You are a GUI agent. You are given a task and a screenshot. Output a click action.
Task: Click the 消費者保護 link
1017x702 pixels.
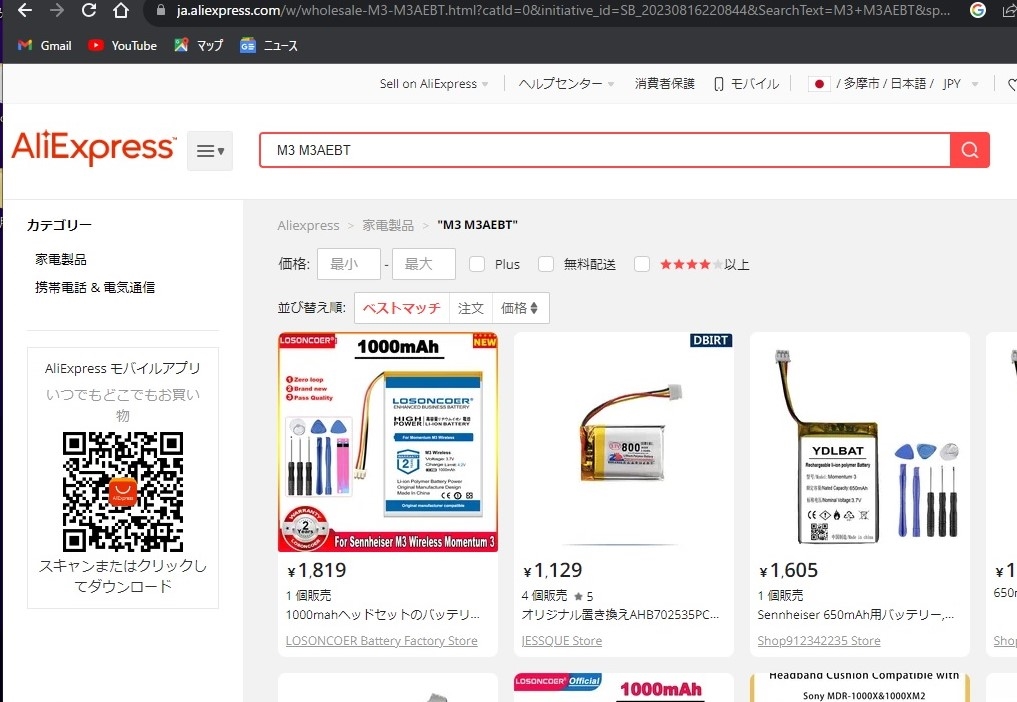[x=664, y=84]
